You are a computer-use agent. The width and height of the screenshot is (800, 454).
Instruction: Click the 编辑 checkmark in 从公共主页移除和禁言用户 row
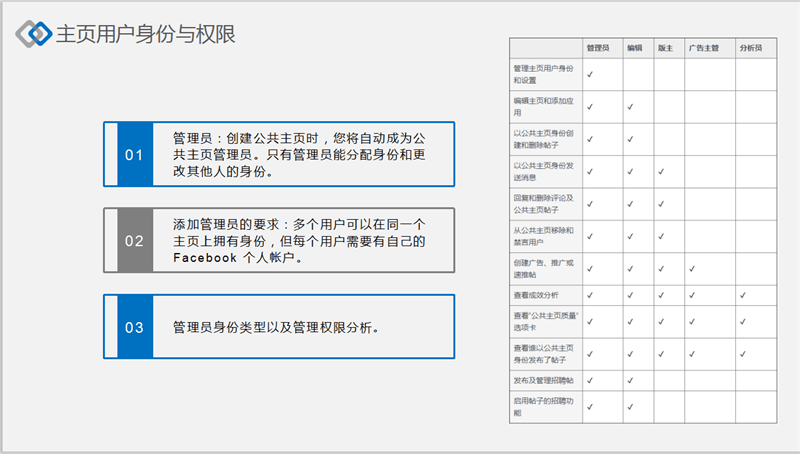631,236
